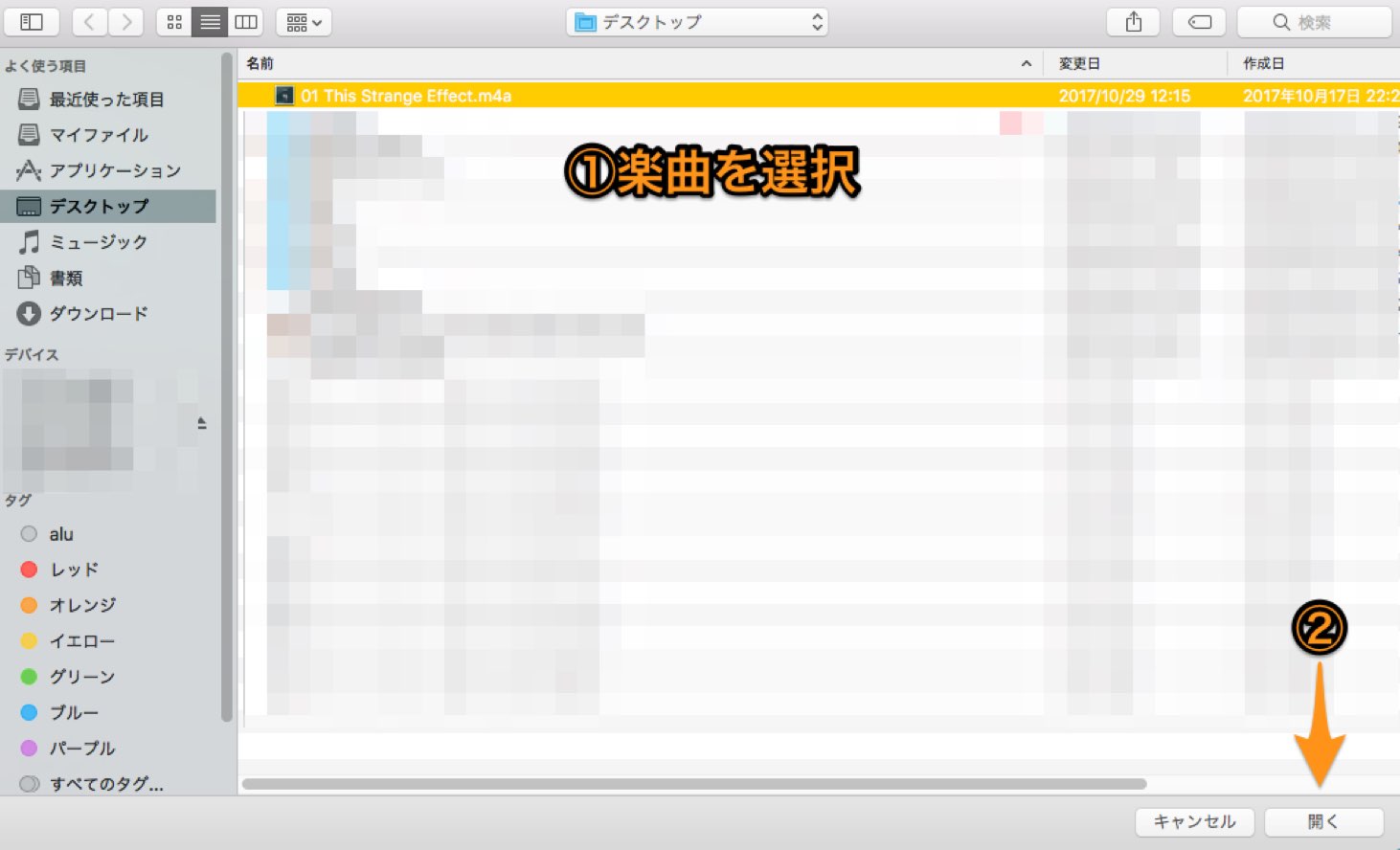Screen dimensions: 1400x850
Task: Go back with the left chevron button
Action: click(x=89, y=22)
